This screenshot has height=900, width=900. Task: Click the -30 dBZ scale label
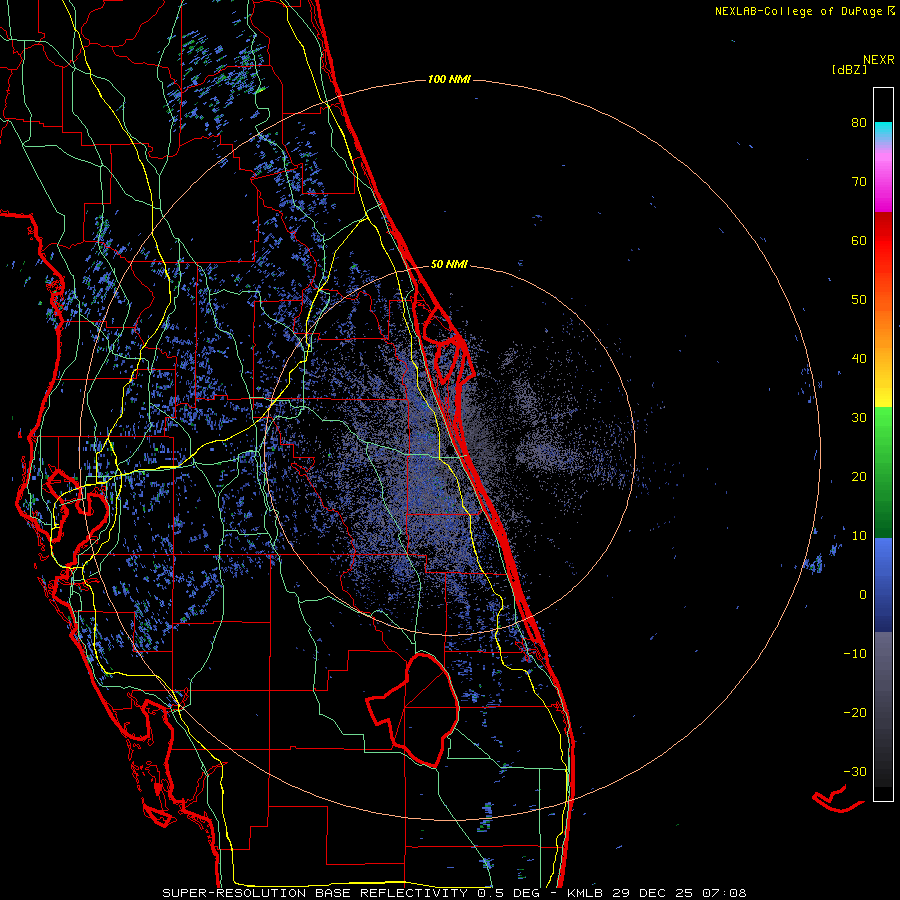point(855,771)
